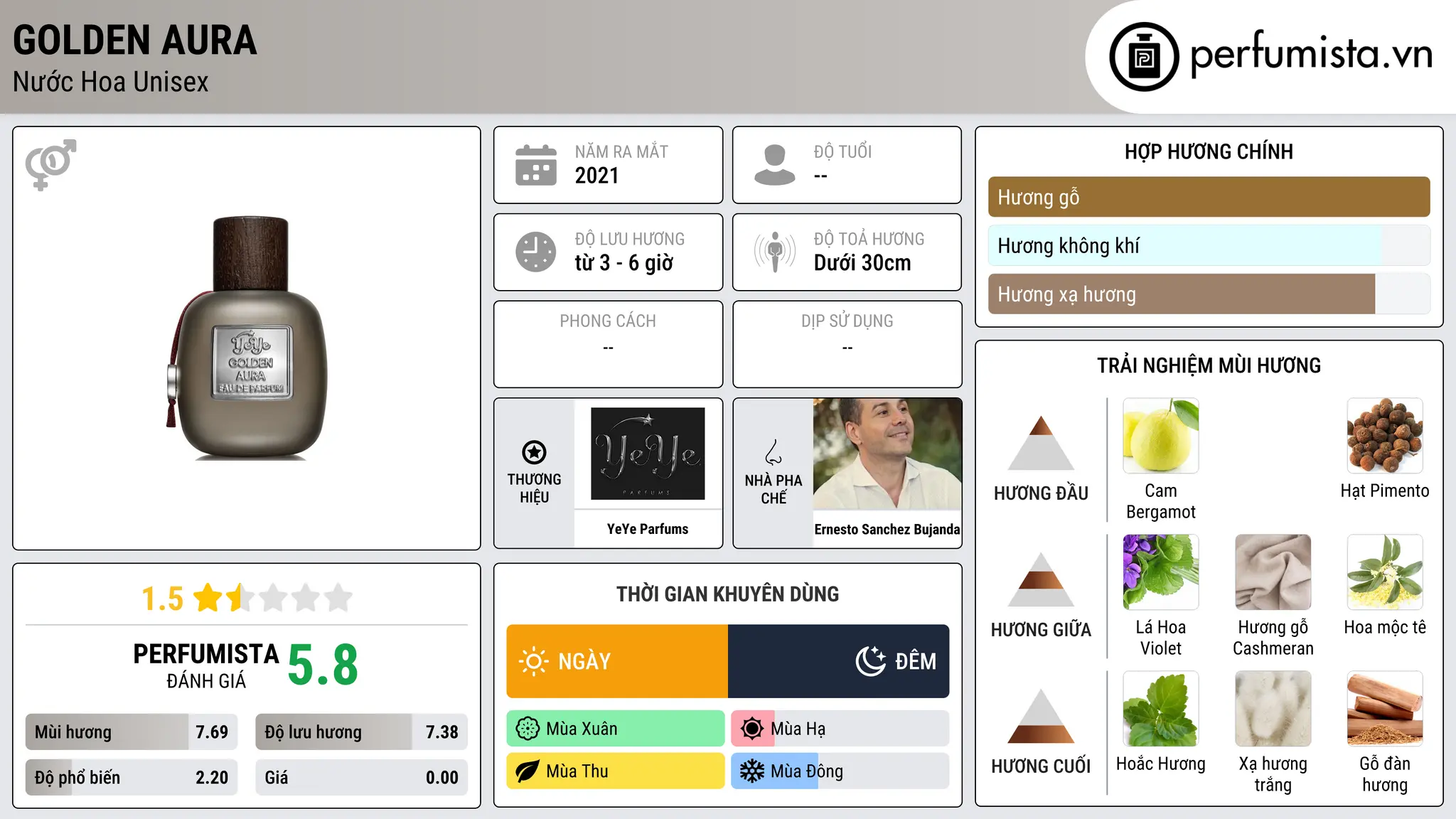
Task: Click the DỊP SỬ DỤNG heading
Action: [847, 321]
